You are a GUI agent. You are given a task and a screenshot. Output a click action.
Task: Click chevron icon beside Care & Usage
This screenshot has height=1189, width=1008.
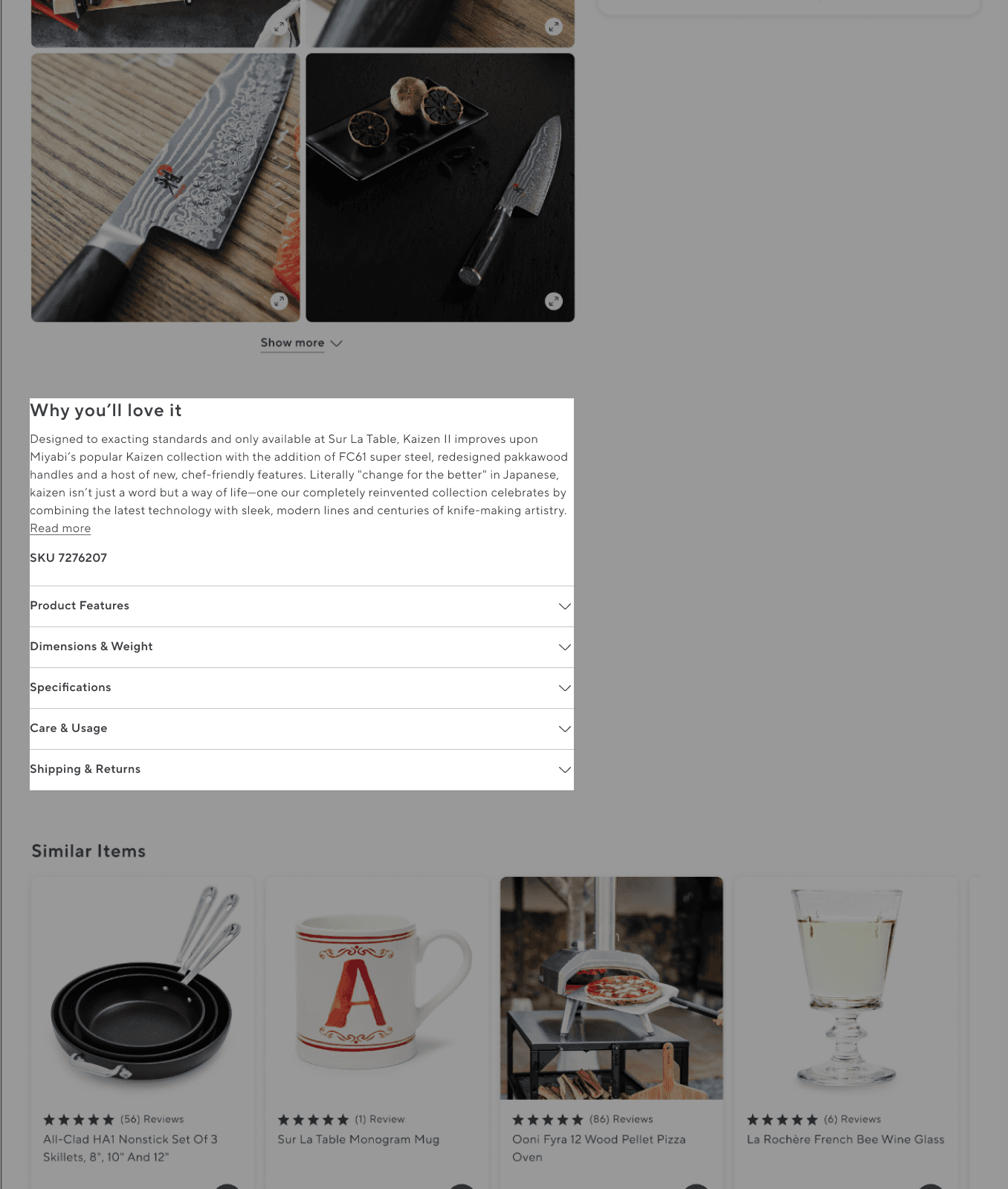pyautogui.click(x=565, y=729)
